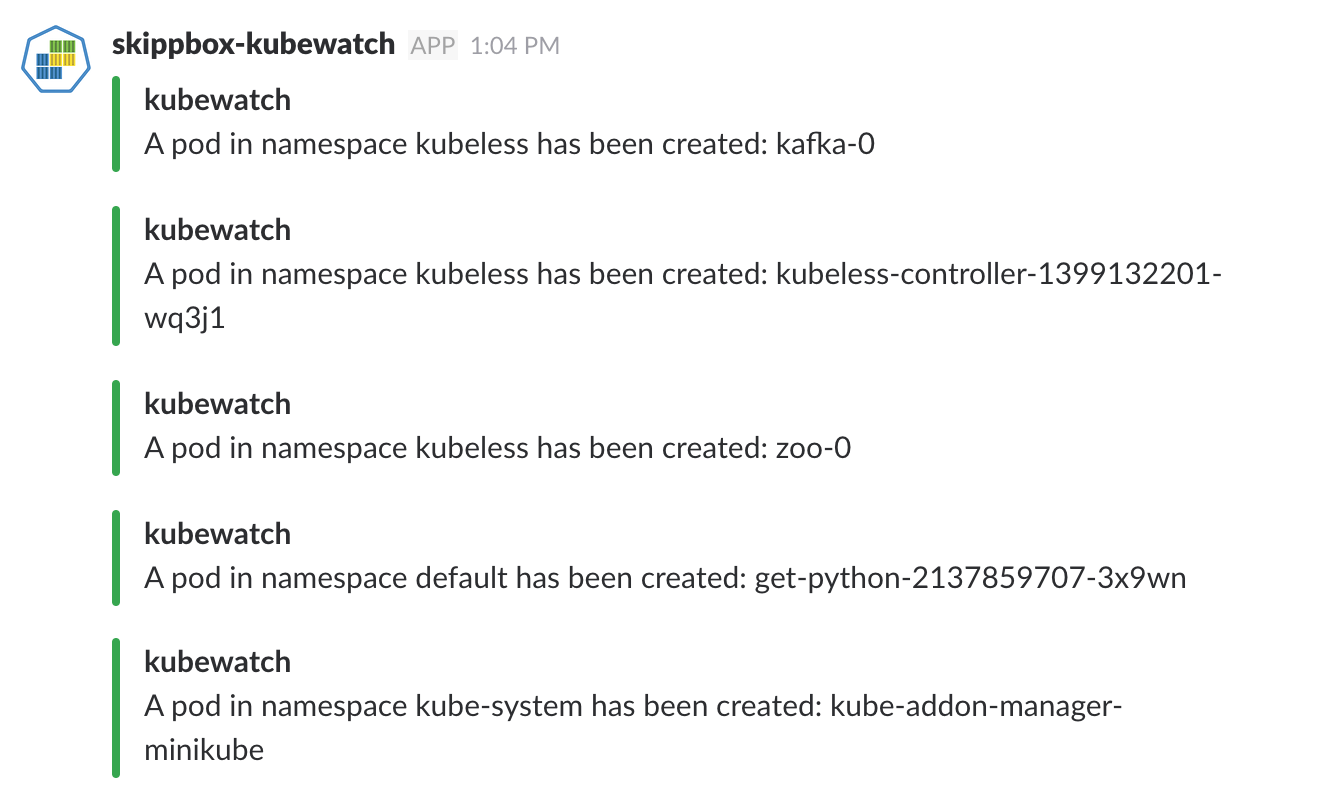Image resolution: width=1326 pixels, height=806 pixels.
Task: Click the kubewatch heading on the zoo-0 attachment
Action: 217,403
